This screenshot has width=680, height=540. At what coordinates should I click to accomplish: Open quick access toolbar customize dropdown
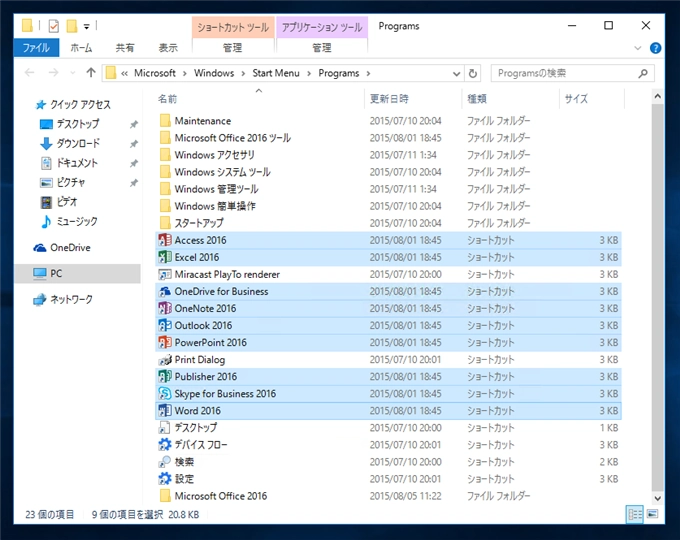[87, 27]
